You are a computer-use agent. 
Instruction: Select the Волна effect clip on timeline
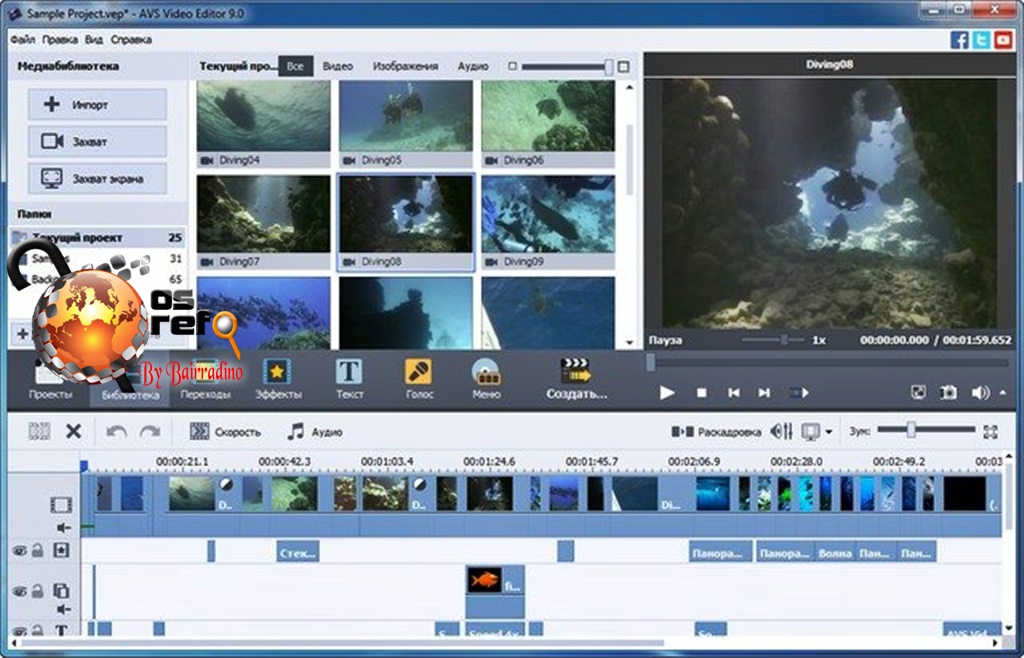point(835,551)
